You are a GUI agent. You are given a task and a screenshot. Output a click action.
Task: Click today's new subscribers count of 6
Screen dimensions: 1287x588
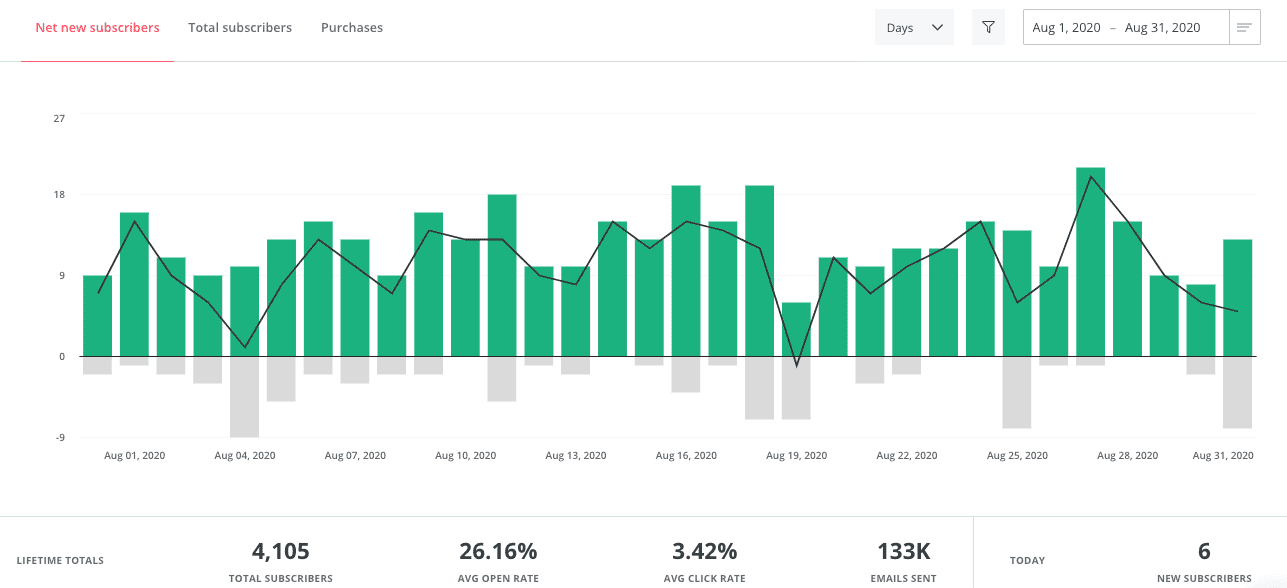coord(1204,551)
